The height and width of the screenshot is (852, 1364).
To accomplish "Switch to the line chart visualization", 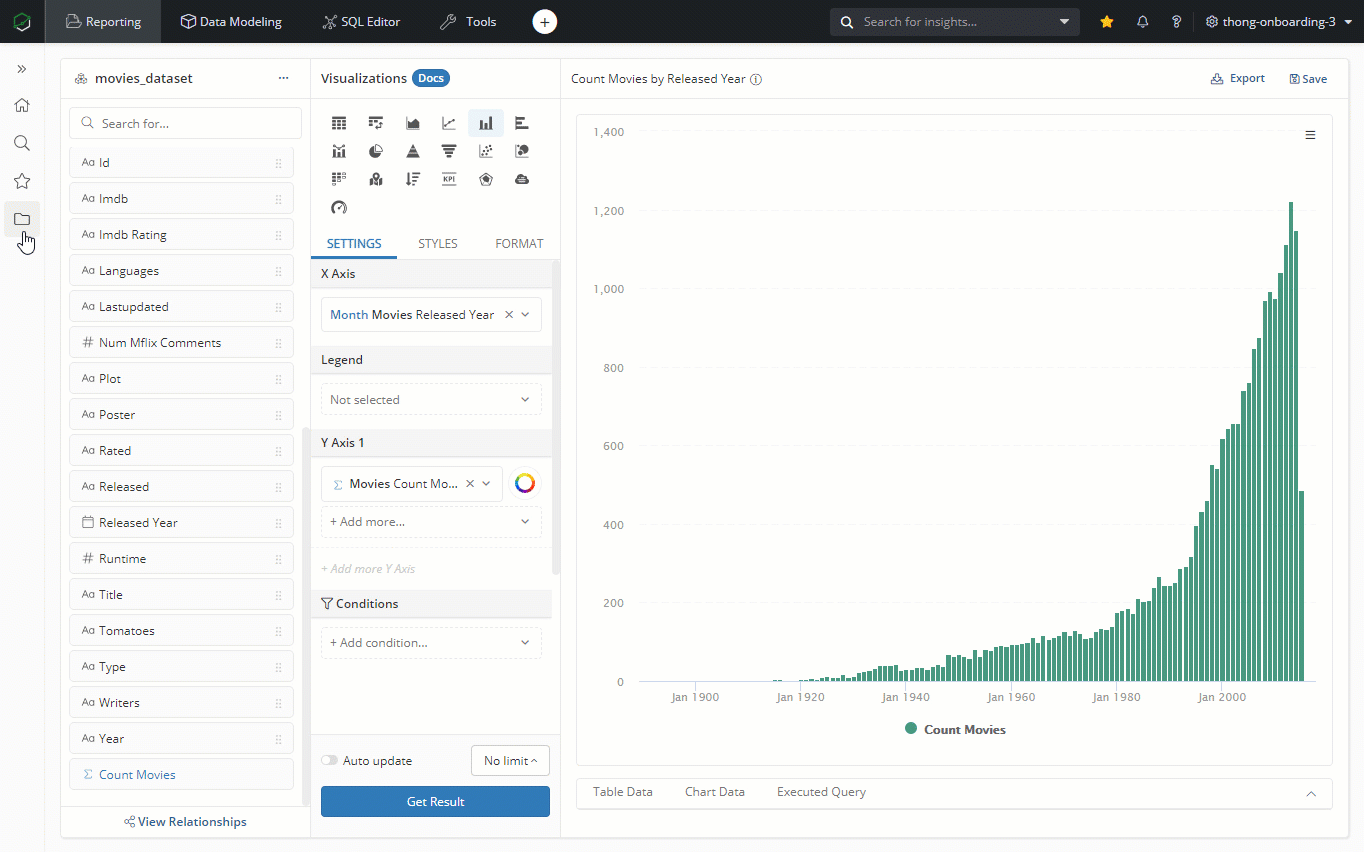I will click(449, 123).
